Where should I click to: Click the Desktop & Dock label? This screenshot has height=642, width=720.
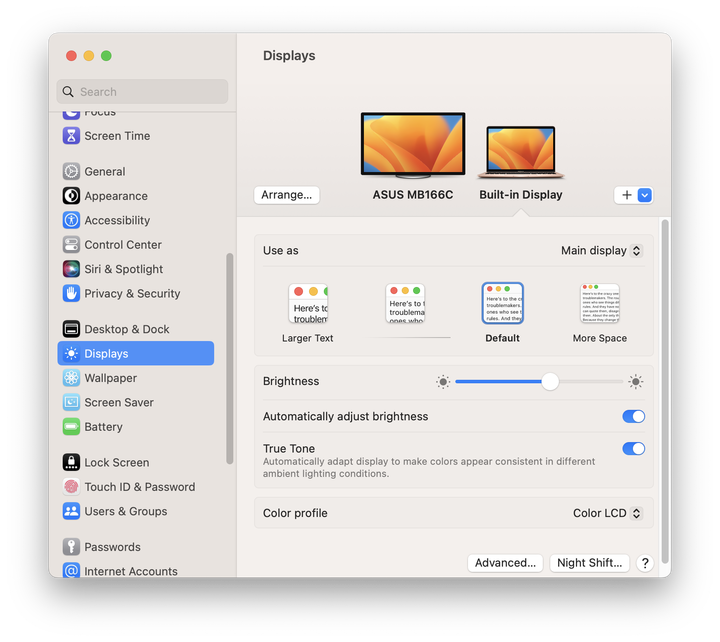(127, 329)
